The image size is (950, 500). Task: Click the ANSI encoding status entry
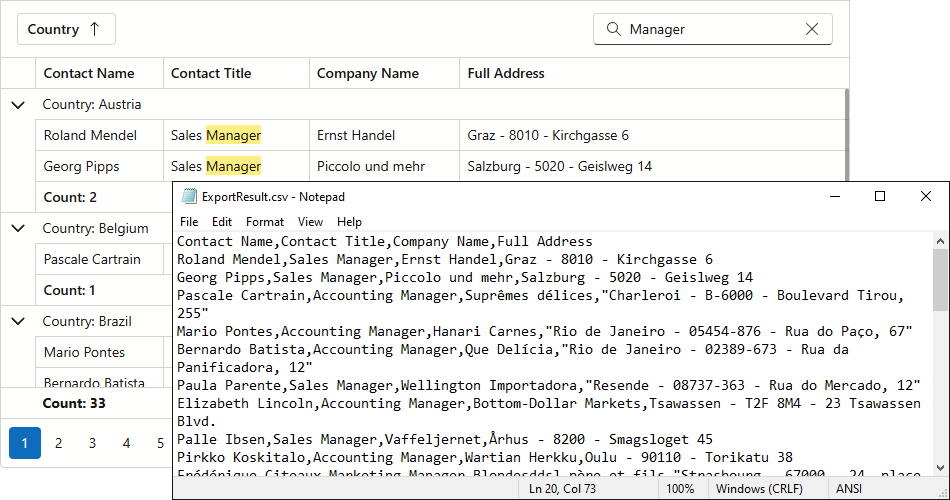click(x=849, y=488)
